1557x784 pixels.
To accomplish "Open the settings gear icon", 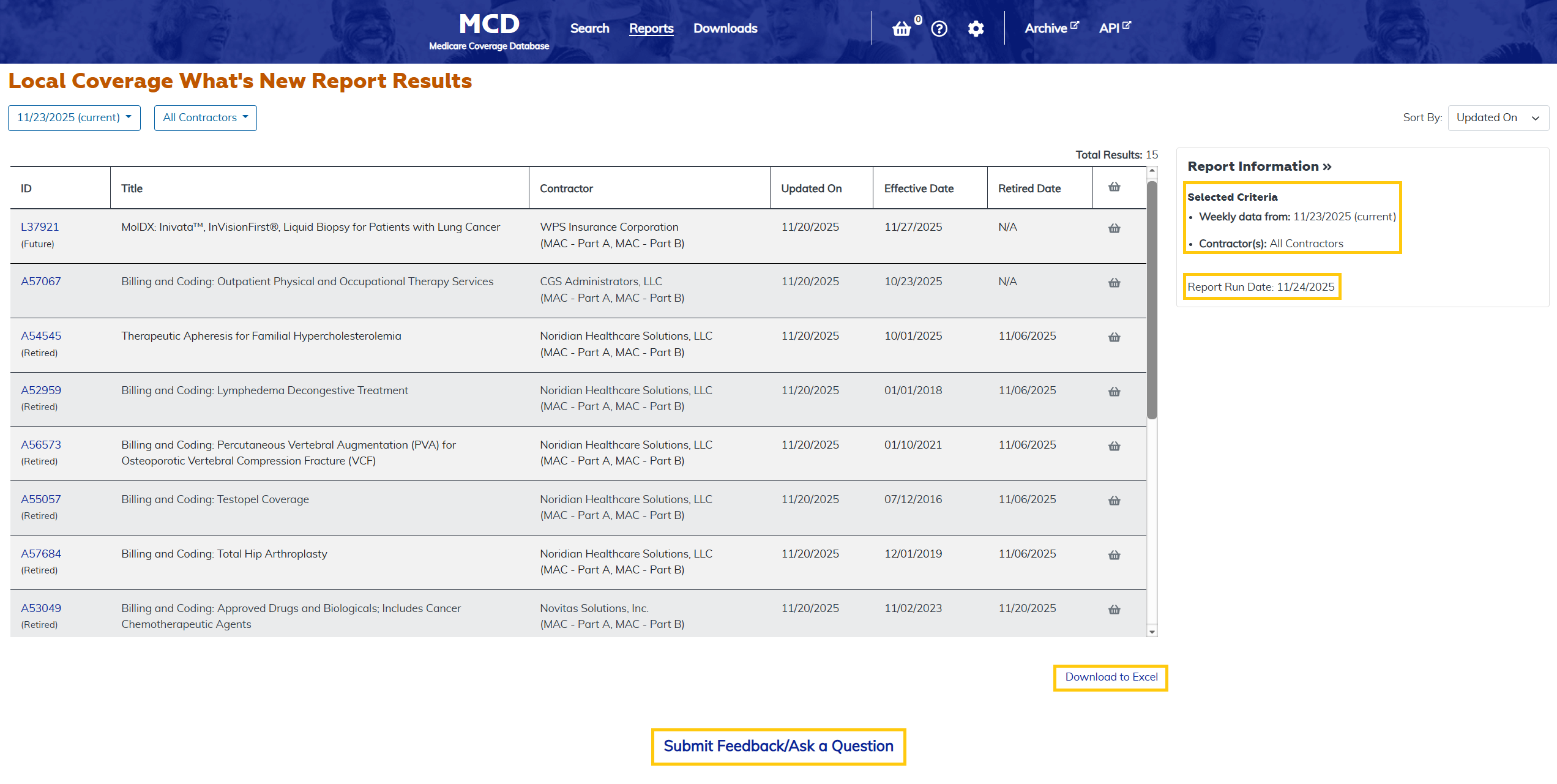I will 976,28.
